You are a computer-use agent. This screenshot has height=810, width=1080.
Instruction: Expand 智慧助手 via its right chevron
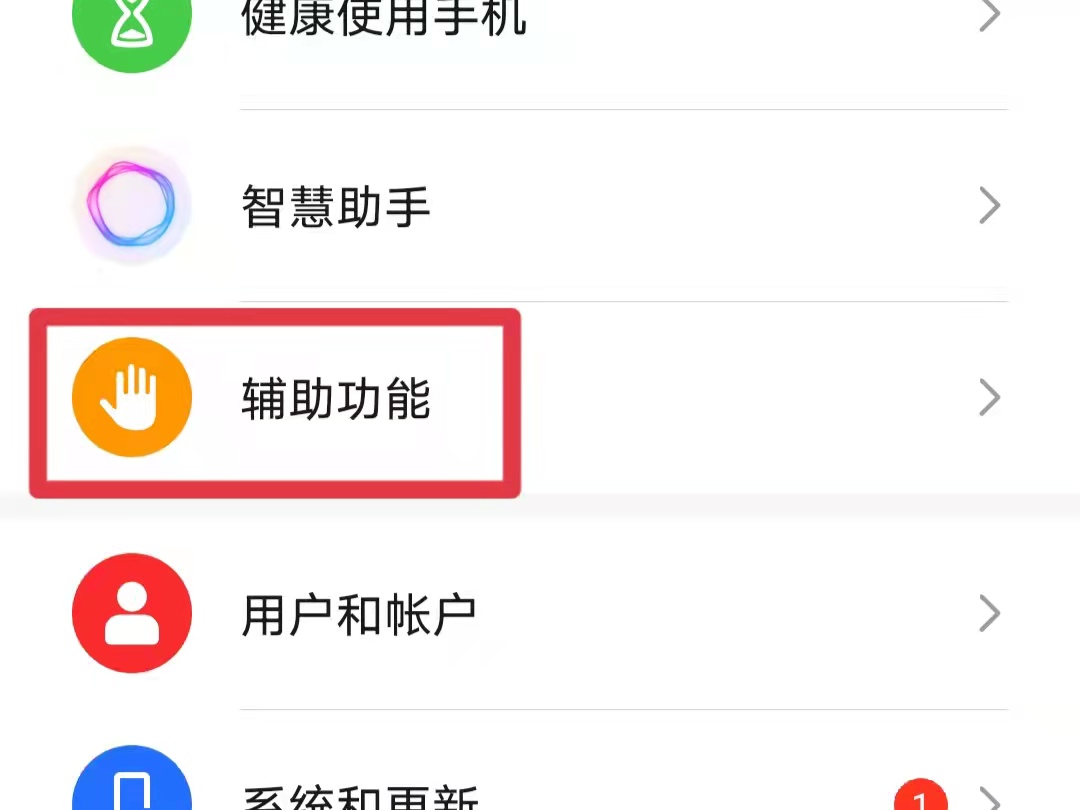990,205
